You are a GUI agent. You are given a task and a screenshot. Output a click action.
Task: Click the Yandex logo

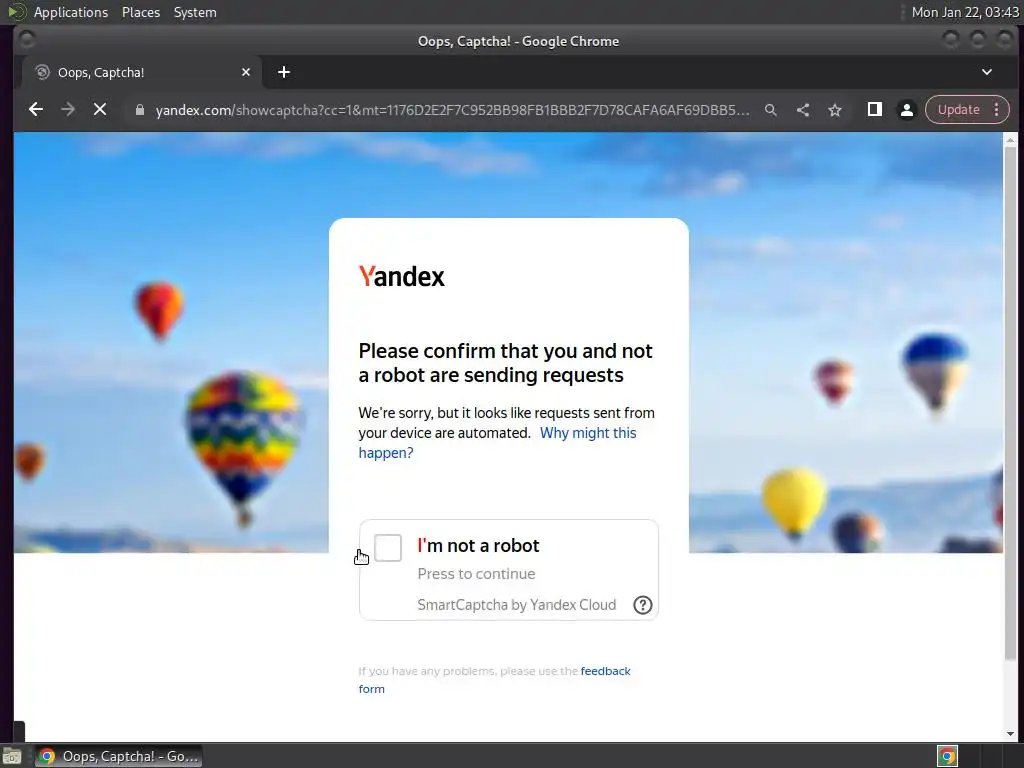[x=402, y=276]
